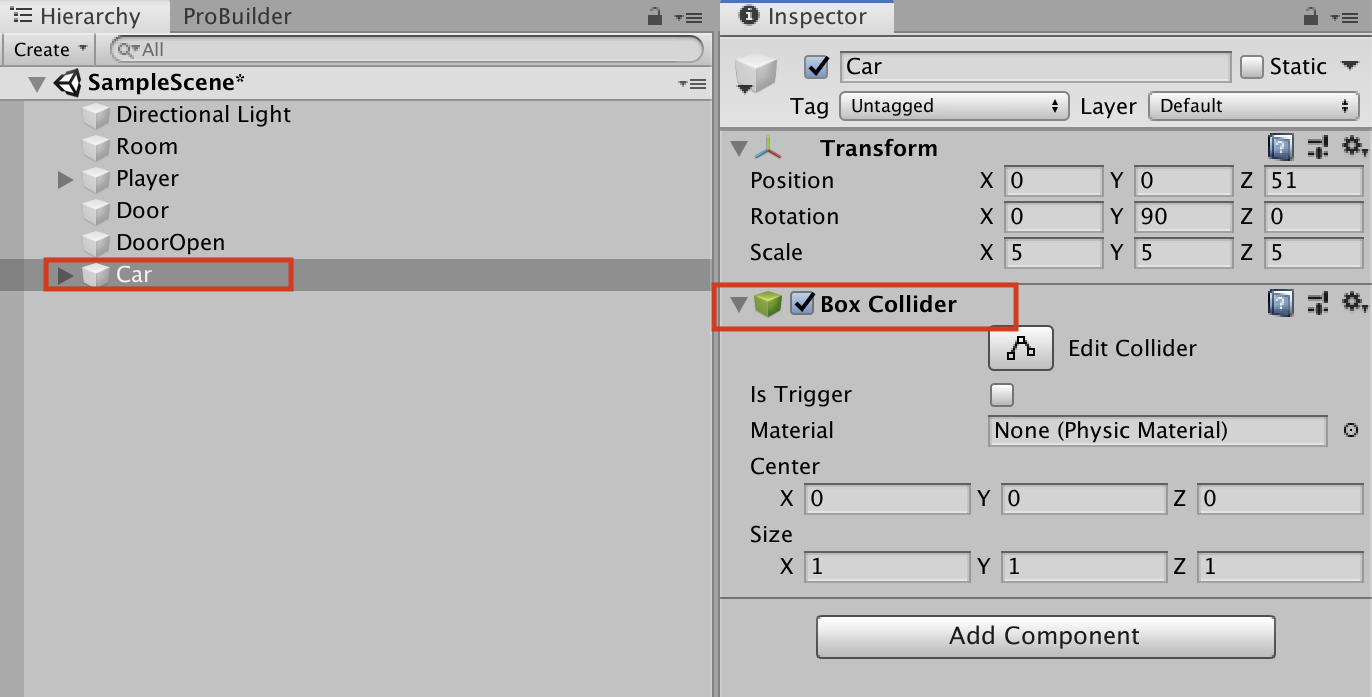Enable the Static checkbox
This screenshot has height=697, width=1372.
[1251, 67]
